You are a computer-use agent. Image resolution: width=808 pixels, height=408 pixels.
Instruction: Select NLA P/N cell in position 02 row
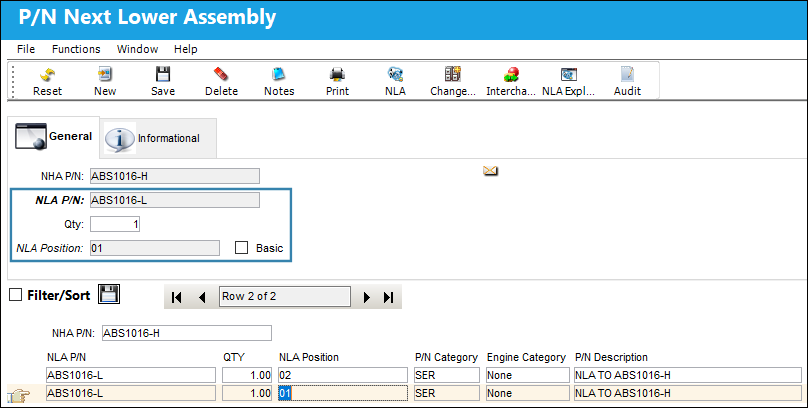[131, 375]
